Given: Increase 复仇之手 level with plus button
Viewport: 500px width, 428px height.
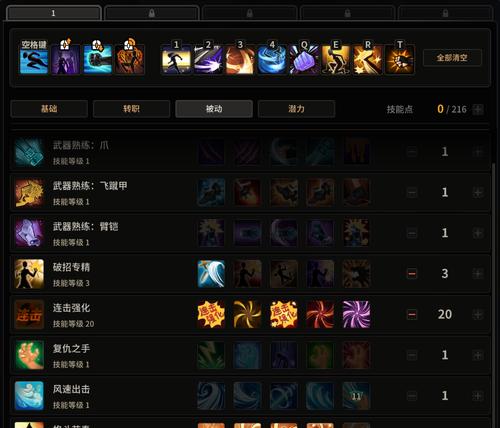Looking at the screenshot, I should (478, 355).
